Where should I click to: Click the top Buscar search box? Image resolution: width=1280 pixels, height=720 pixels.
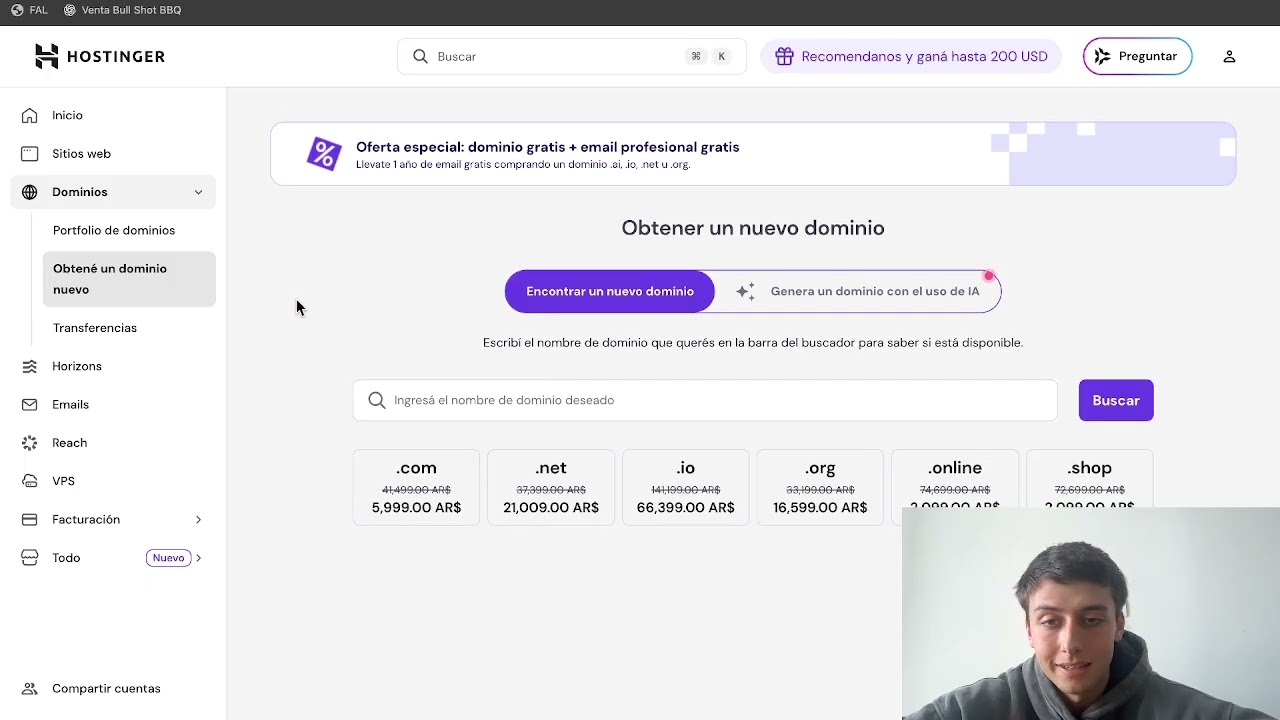pyautogui.click(x=572, y=57)
